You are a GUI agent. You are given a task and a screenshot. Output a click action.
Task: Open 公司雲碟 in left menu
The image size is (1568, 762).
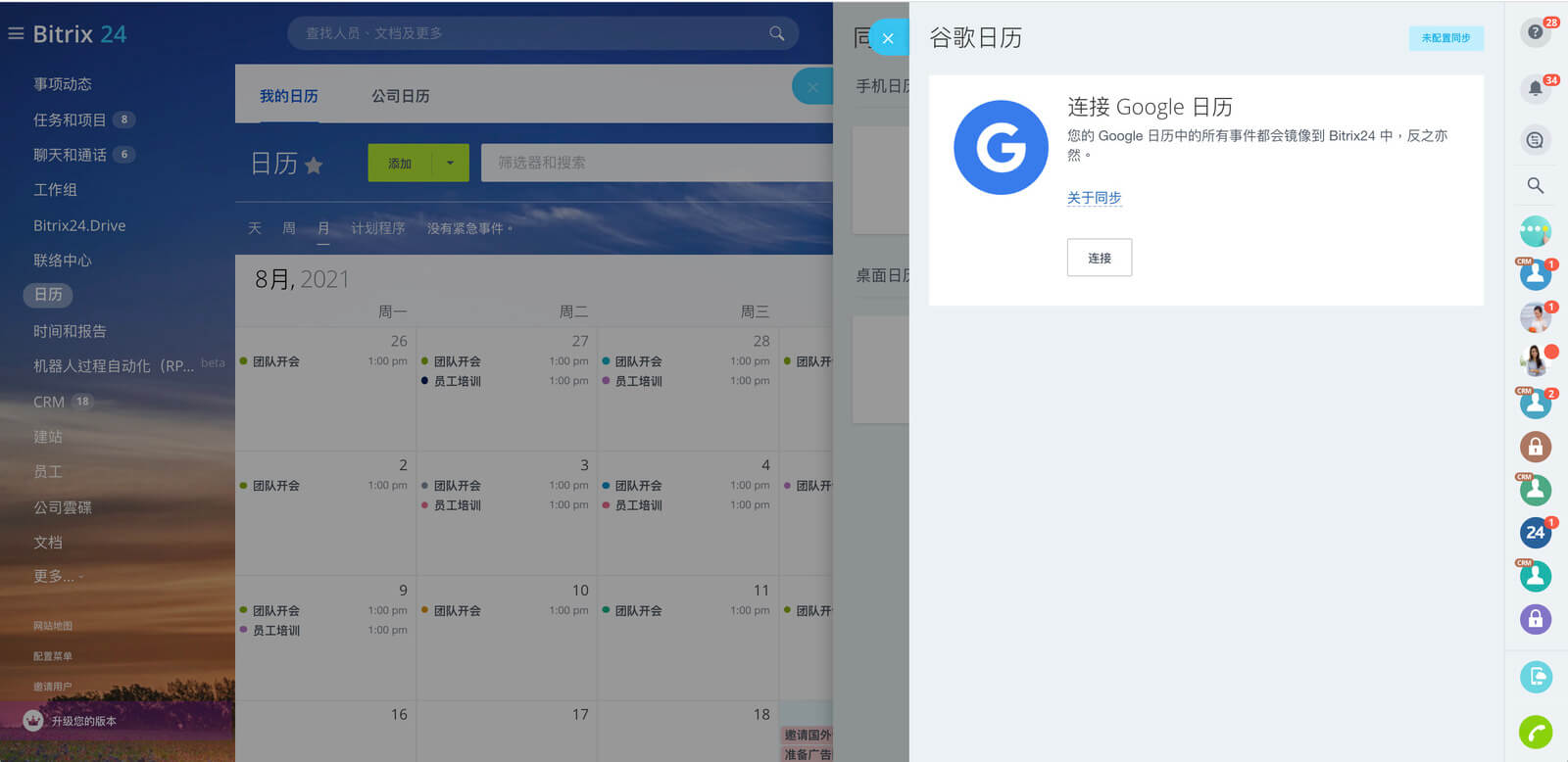click(x=63, y=507)
